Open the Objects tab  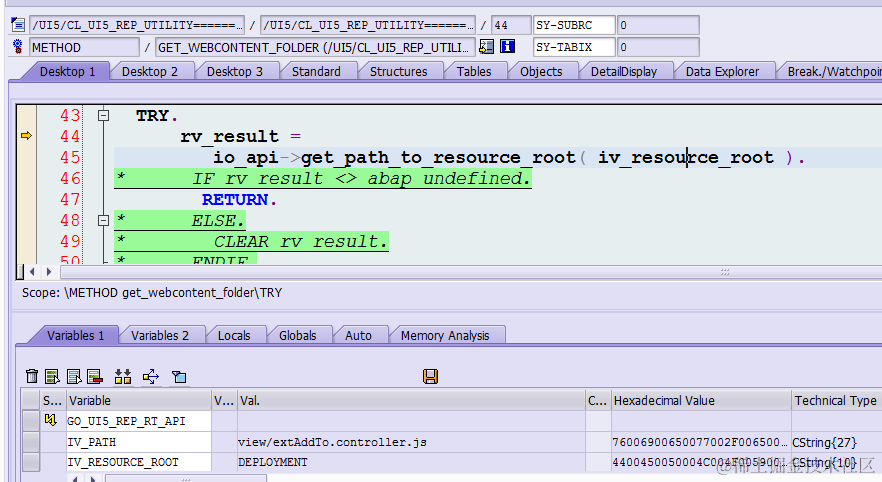click(x=541, y=71)
